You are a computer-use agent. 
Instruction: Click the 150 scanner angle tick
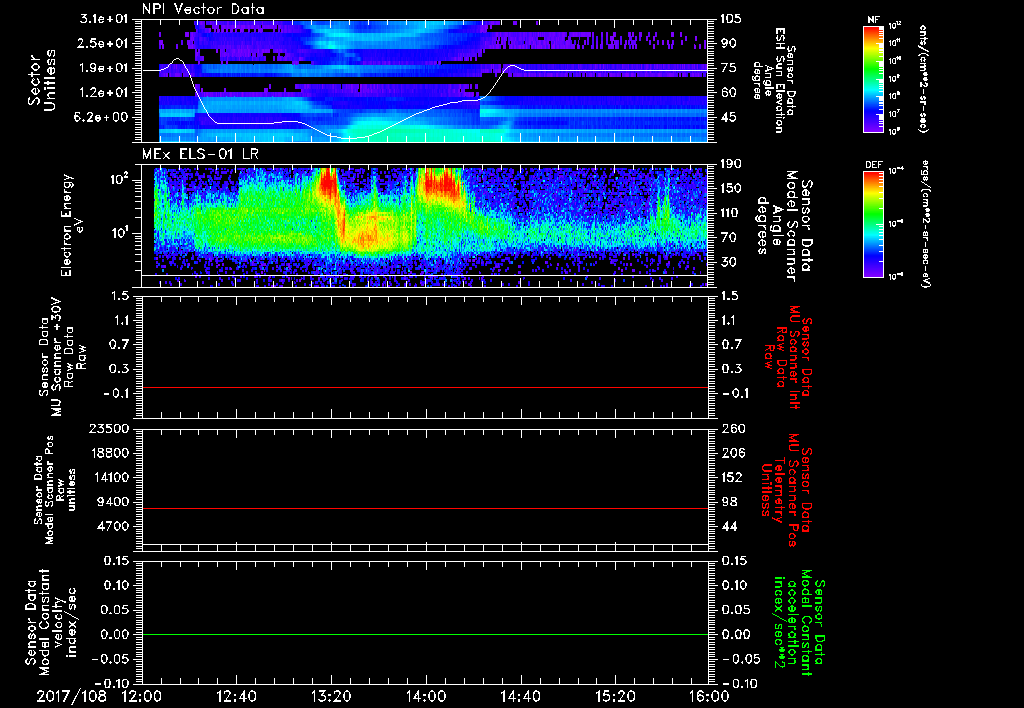click(731, 189)
